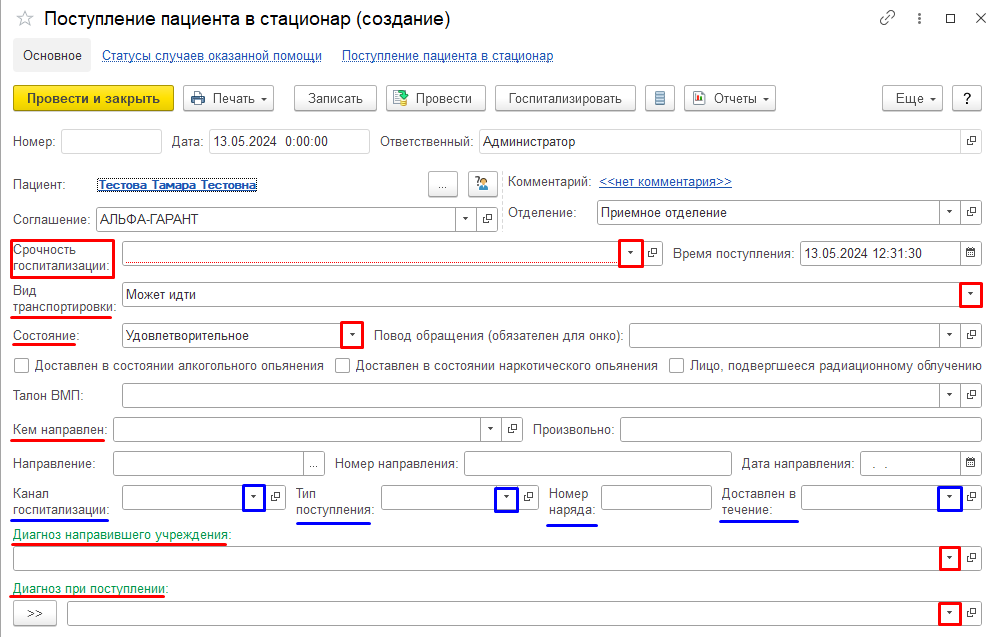Click the Номер направления input field
This screenshot has width=995, height=637.
pyautogui.click(x=598, y=463)
